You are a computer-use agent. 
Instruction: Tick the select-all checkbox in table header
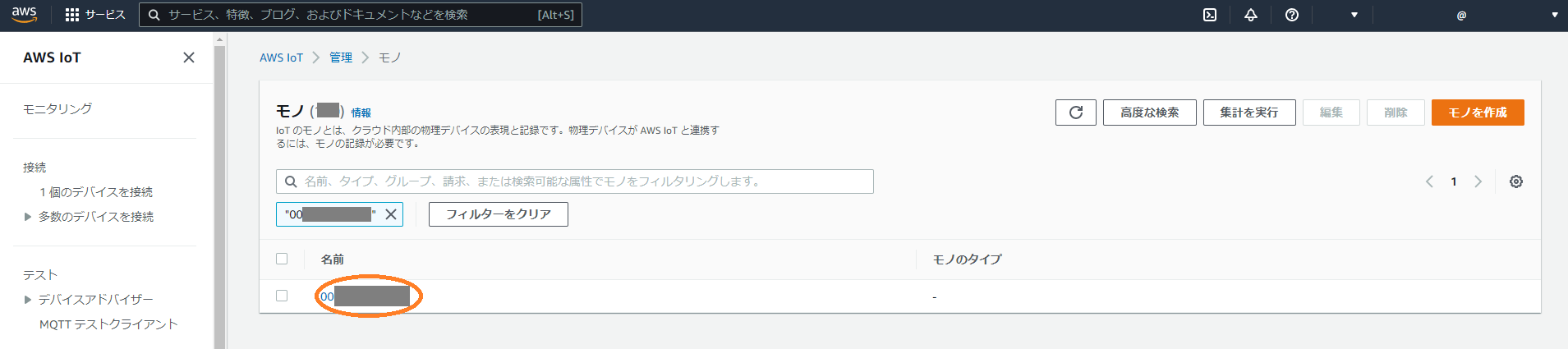[282, 259]
